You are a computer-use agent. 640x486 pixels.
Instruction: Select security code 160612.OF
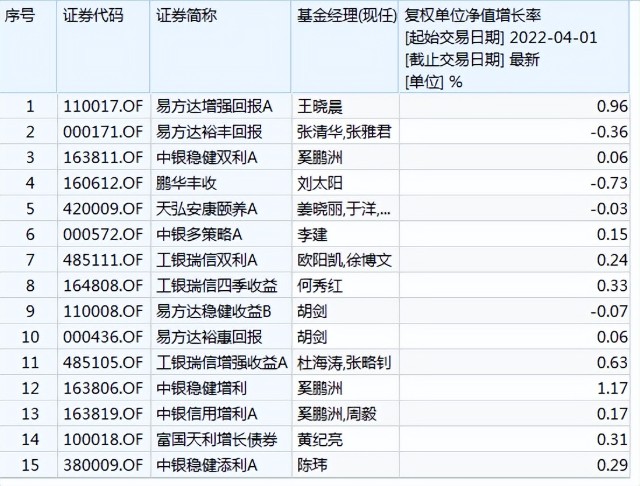[x=103, y=183]
